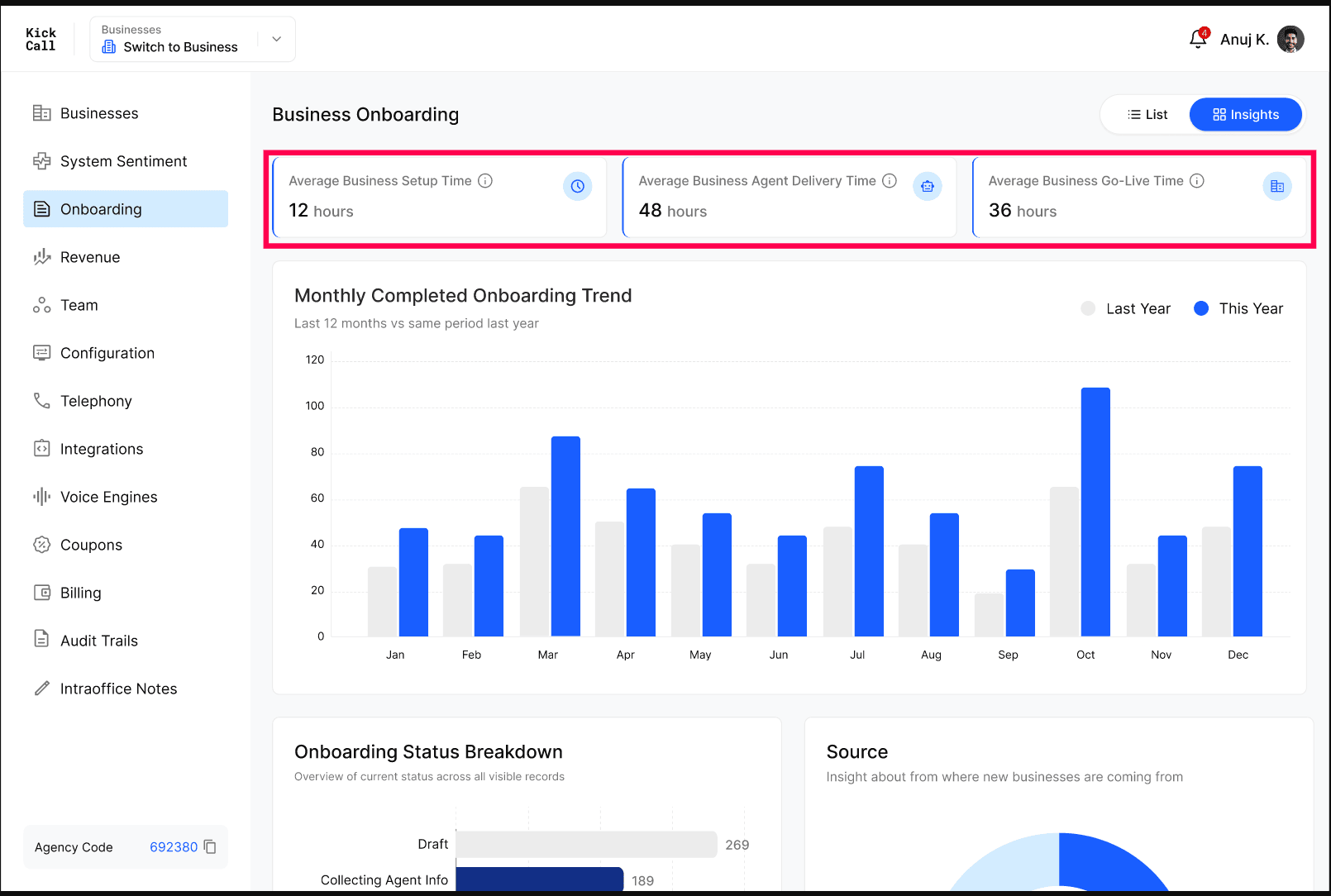Click the Integrations sidebar icon
Screen dimensions: 1331x896
pos(41,449)
